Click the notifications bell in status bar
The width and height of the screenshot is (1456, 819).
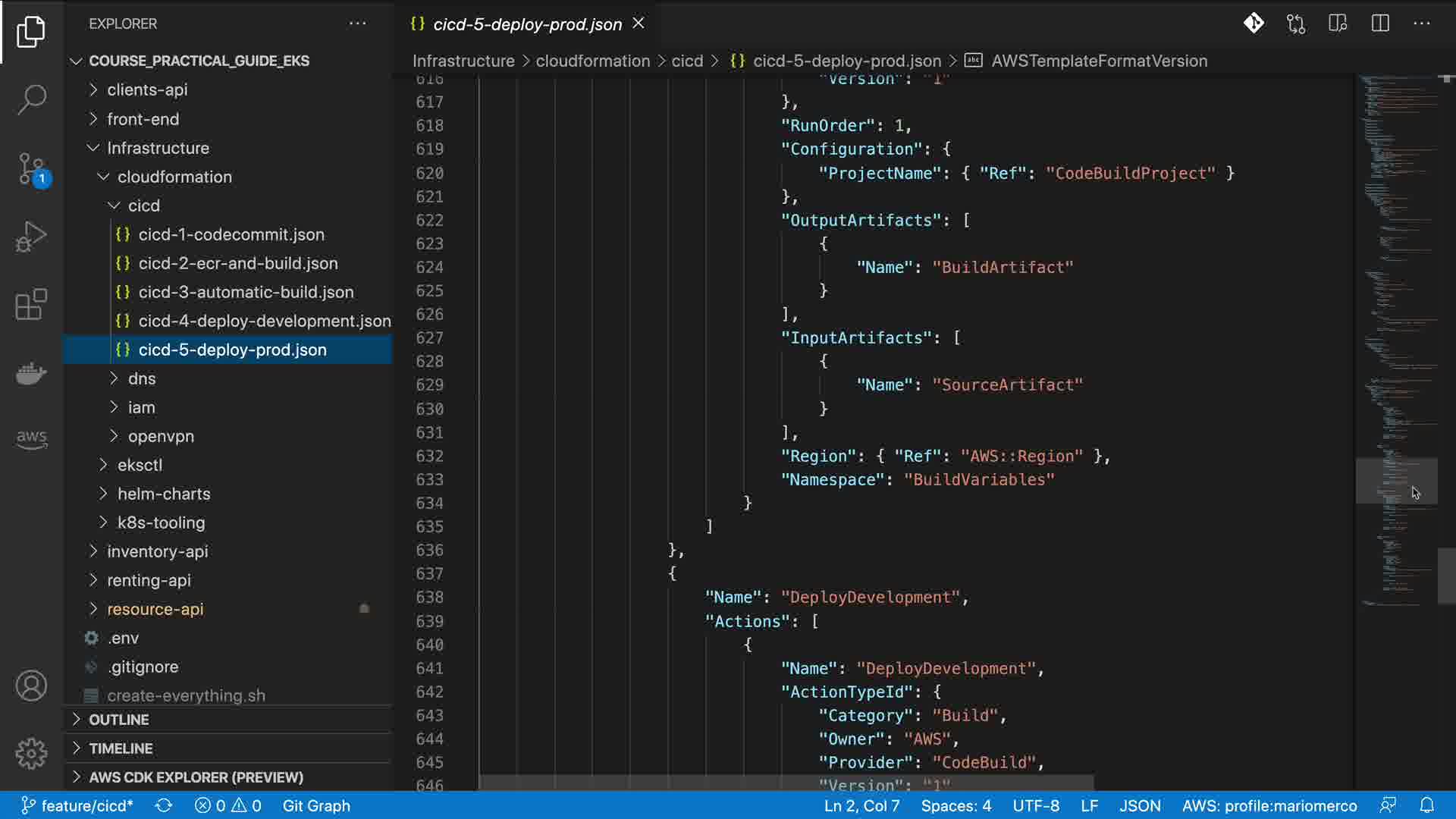[x=1426, y=805]
